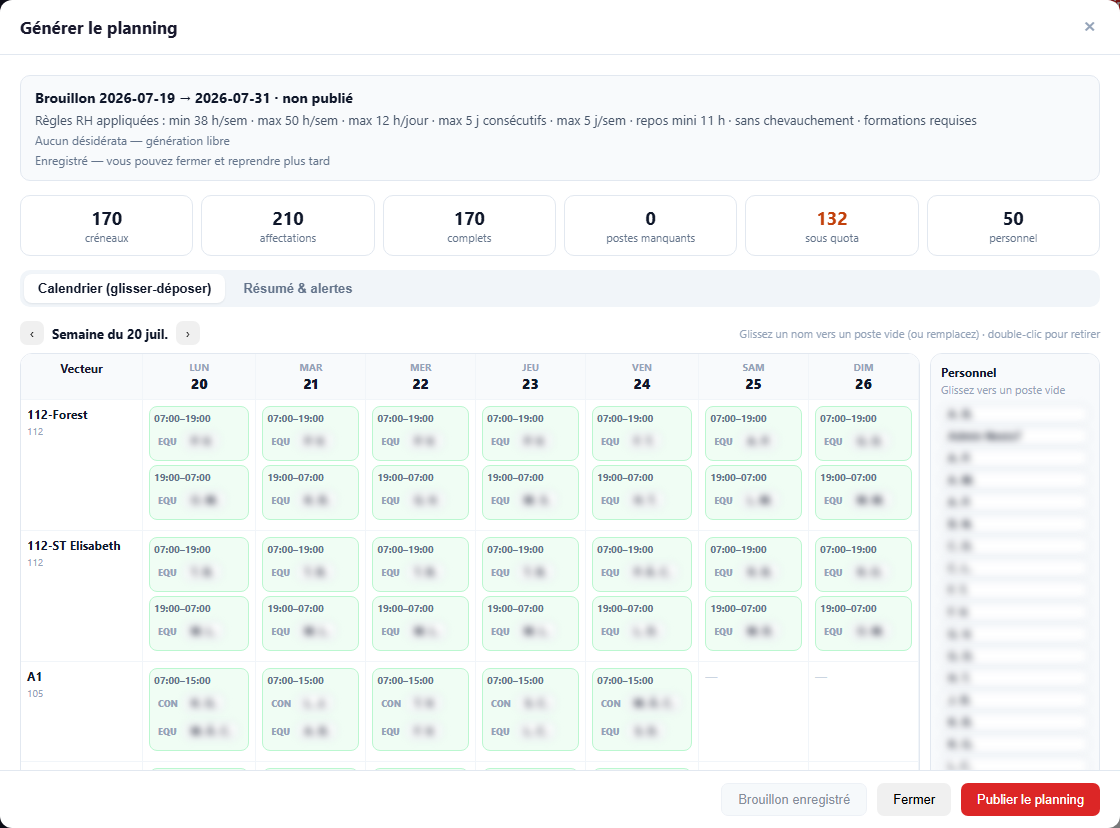Viewport: 1120px width, 828px height.
Task: Select 112-Forest Sunday 07:00–19:00 shift
Action: (x=863, y=433)
